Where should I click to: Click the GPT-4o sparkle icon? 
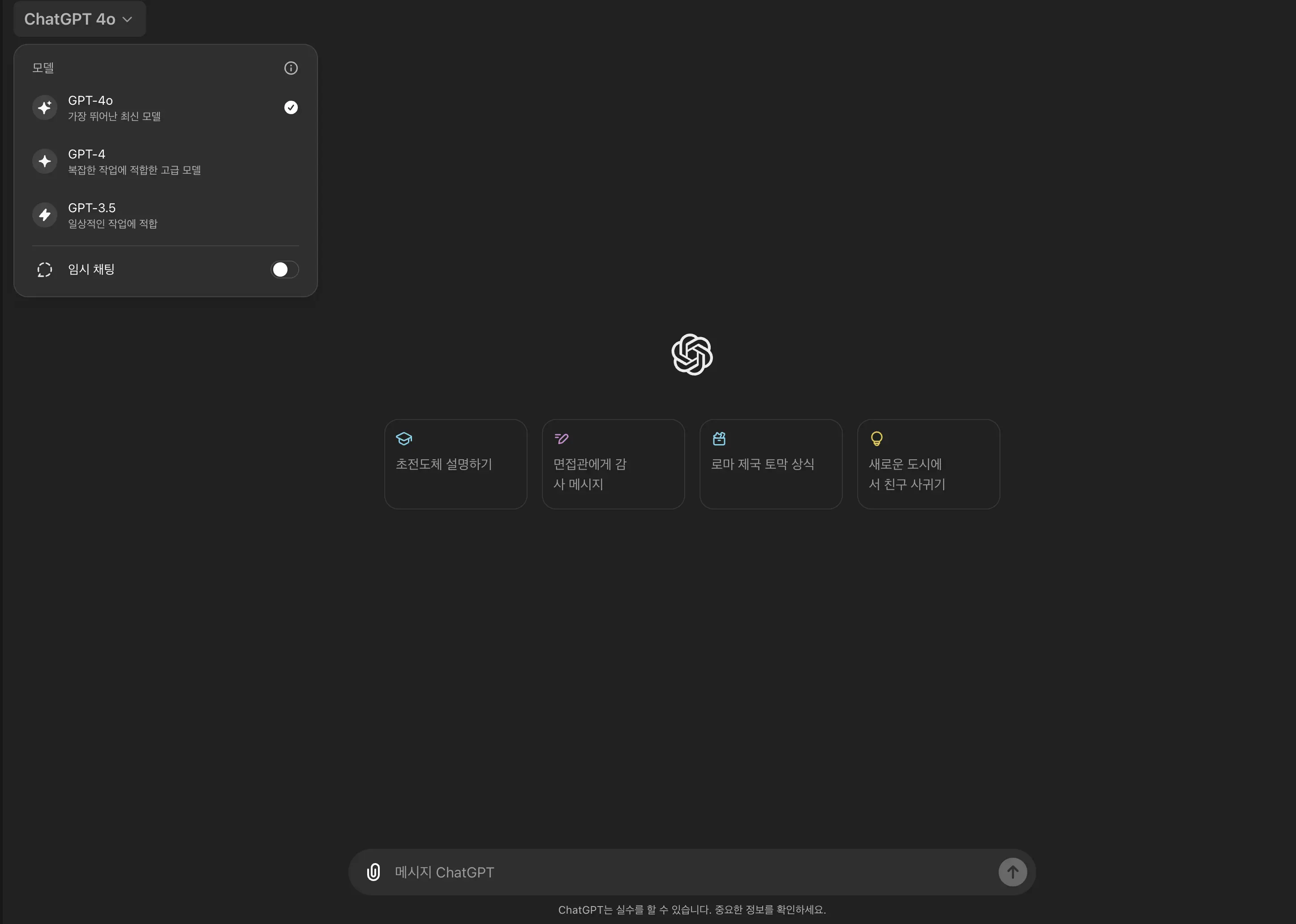click(45, 107)
